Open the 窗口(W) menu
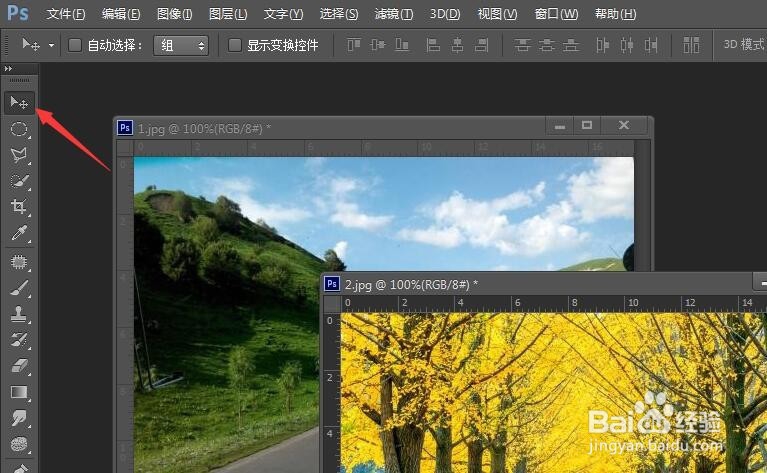This screenshot has height=473, width=767. point(556,14)
